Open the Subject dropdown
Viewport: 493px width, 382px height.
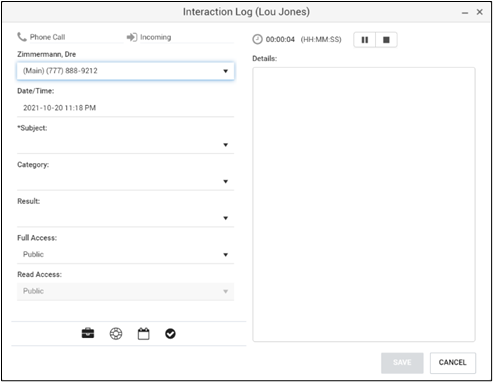coord(125,145)
